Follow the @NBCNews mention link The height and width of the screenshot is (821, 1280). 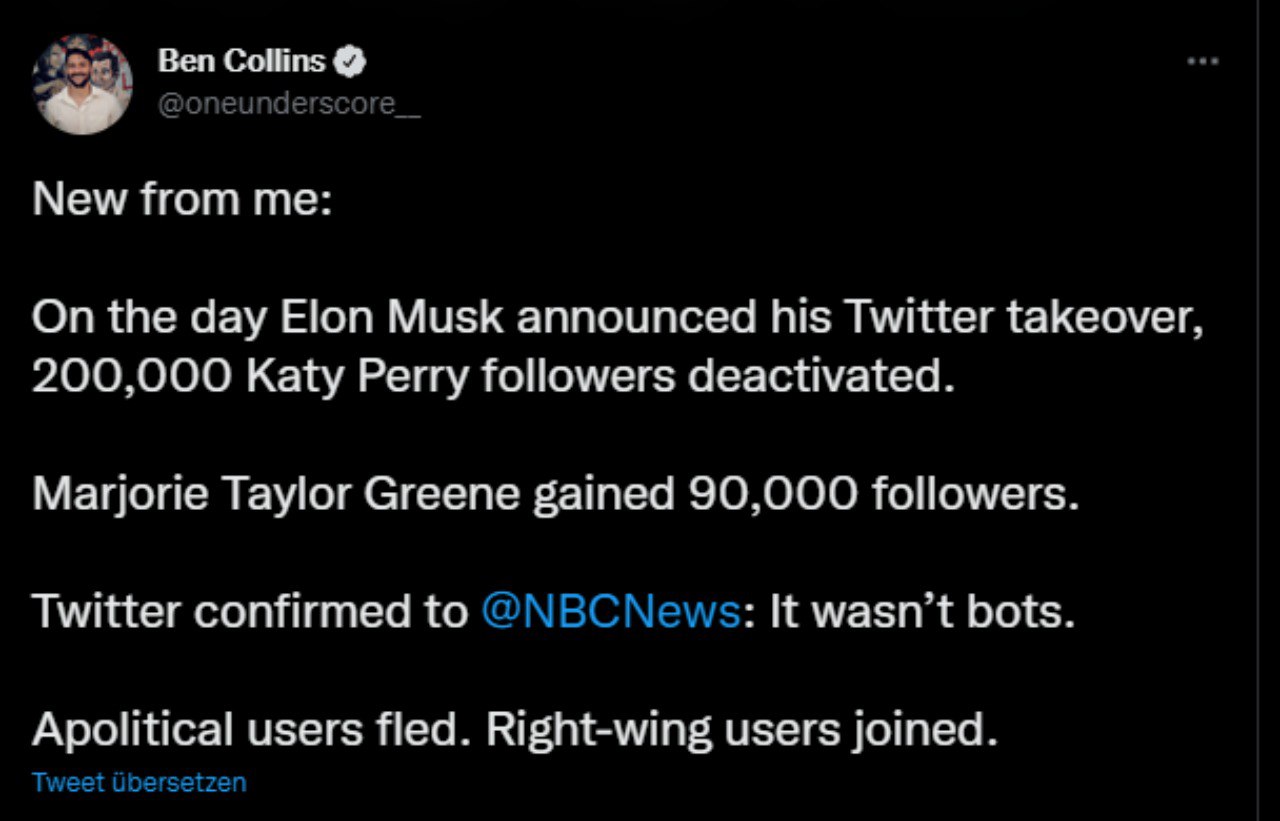point(610,612)
